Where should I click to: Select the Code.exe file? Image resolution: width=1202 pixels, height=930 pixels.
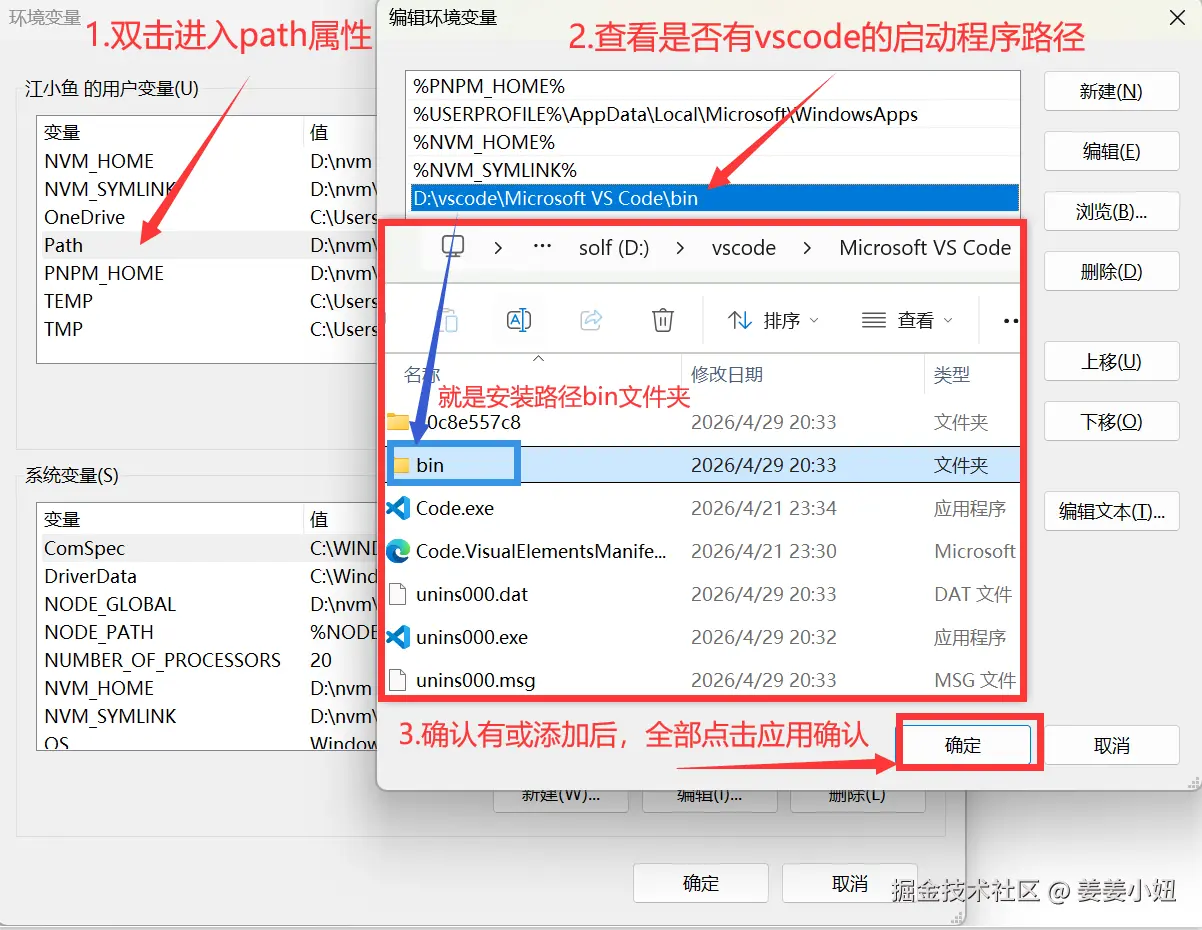click(x=703, y=508)
